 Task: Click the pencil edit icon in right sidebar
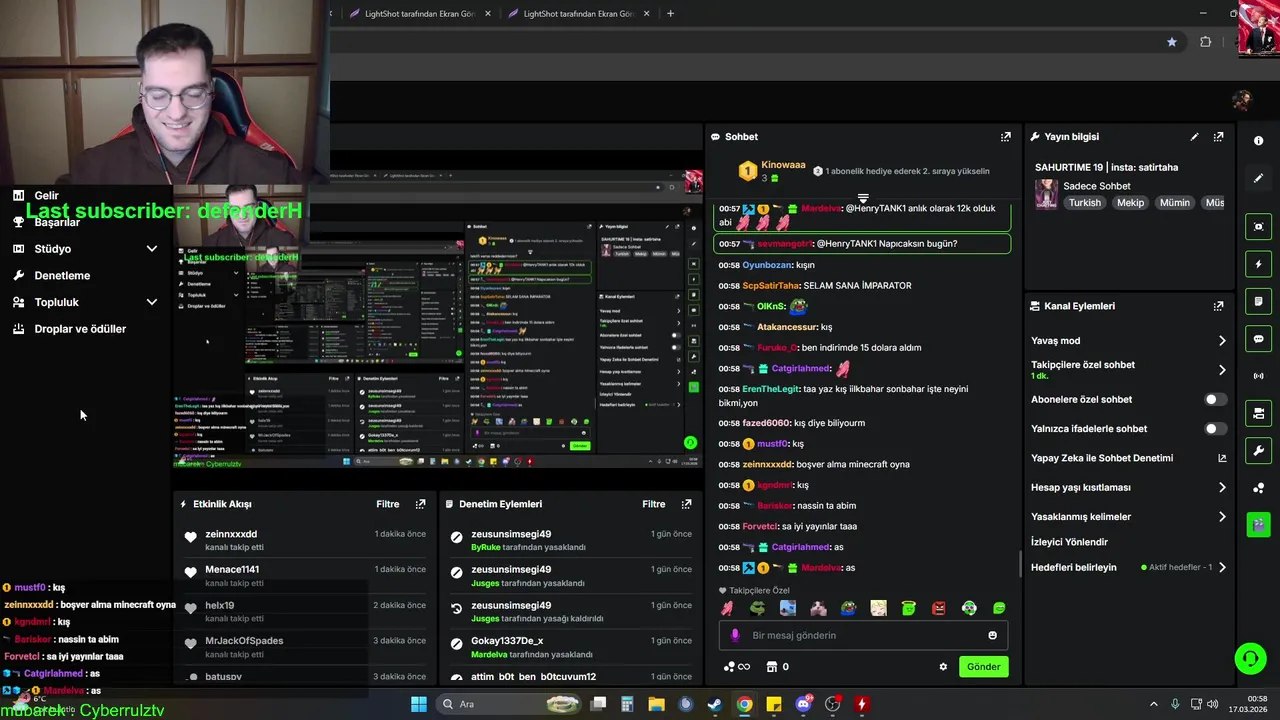point(1258,178)
